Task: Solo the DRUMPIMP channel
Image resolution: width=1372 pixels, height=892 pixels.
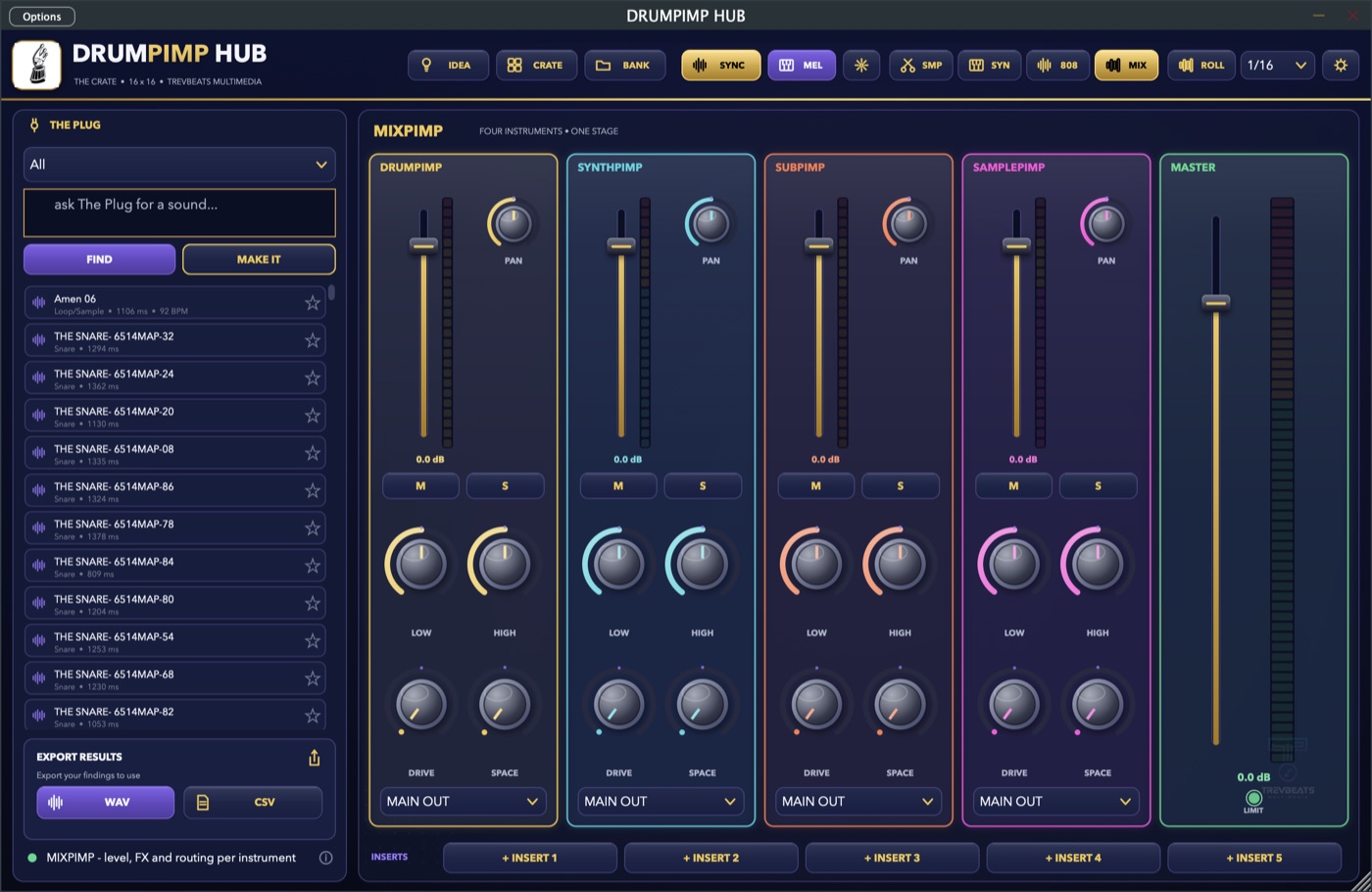Action: [x=505, y=486]
